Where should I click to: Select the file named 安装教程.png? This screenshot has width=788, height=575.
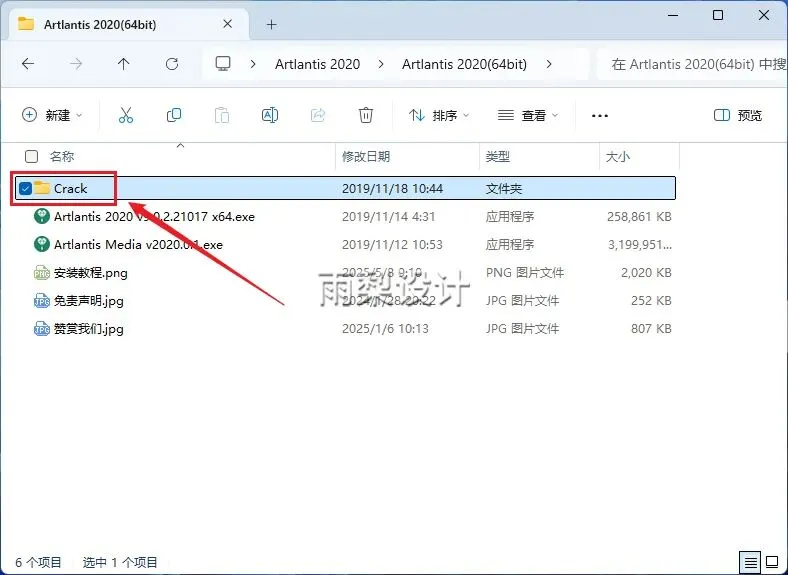(x=90, y=273)
